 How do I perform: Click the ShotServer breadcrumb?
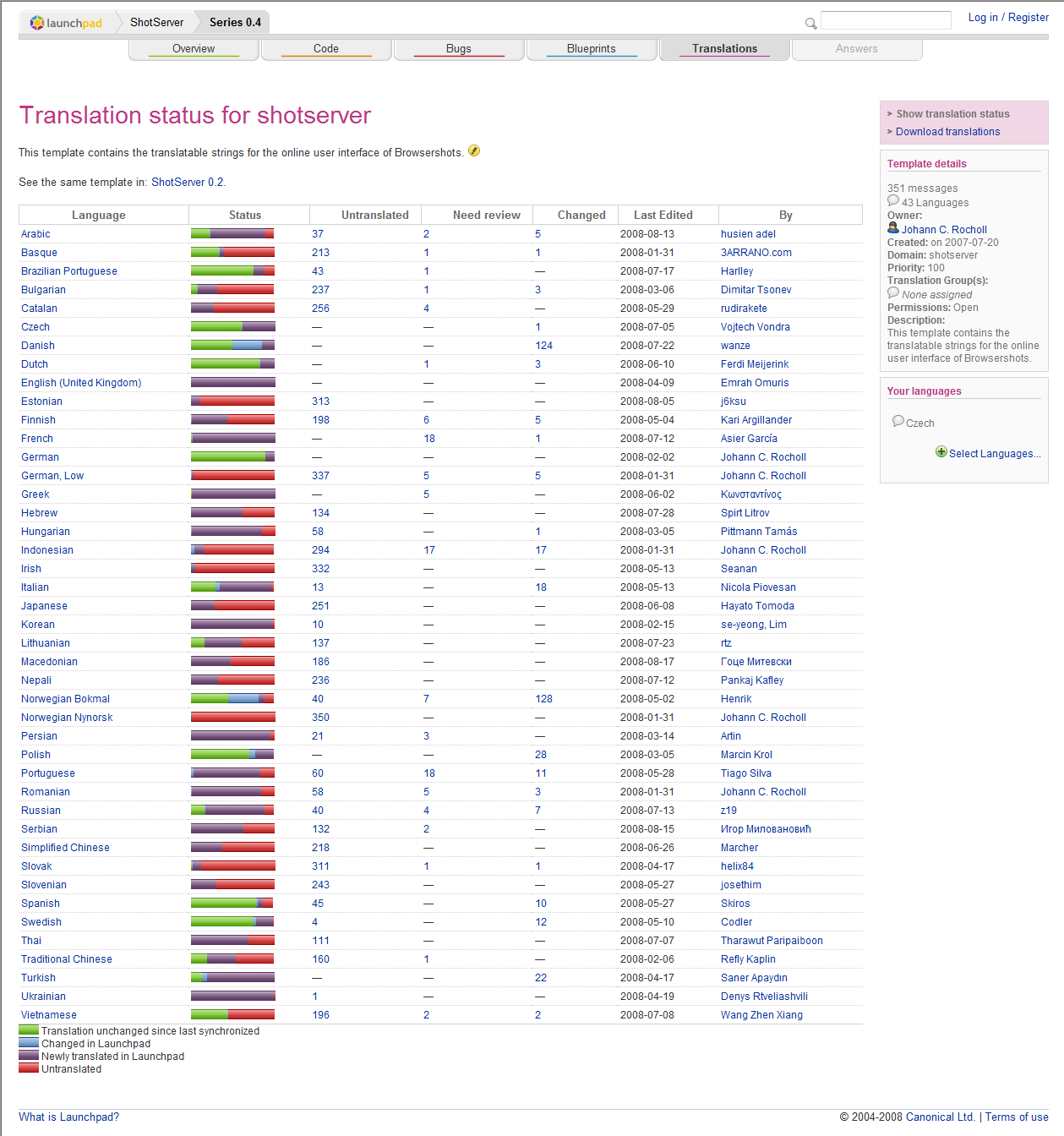(x=156, y=23)
